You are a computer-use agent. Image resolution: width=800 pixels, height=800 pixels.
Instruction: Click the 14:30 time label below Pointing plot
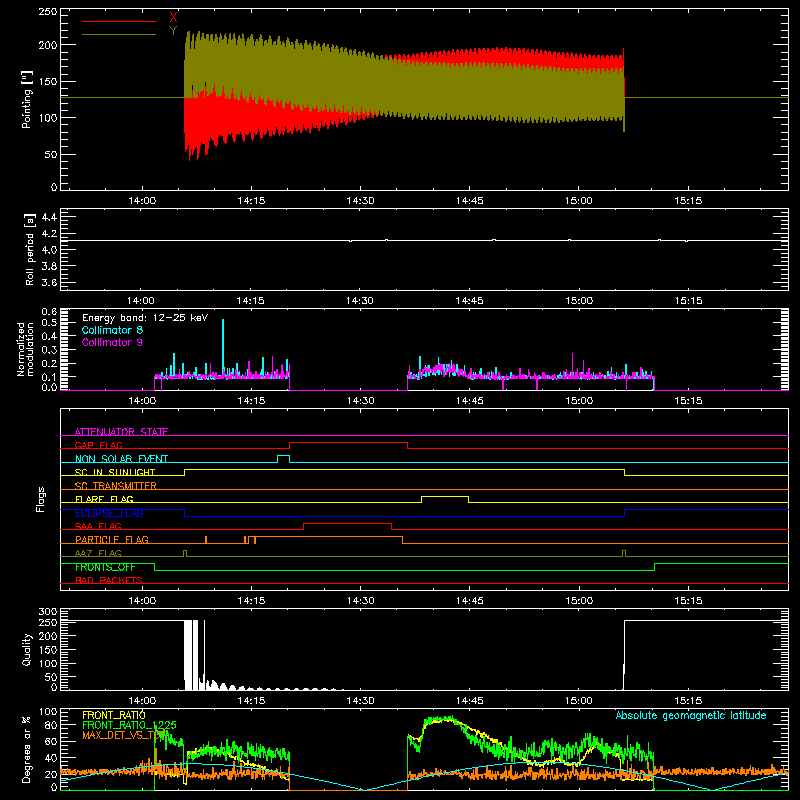click(360, 201)
